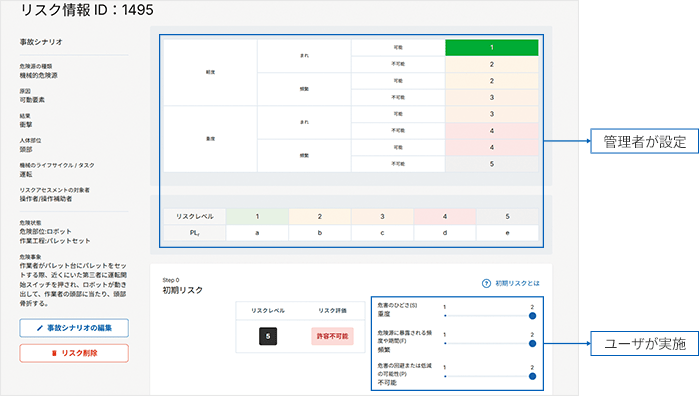Select risk level 4 in リスクレベル row
This screenshot has width=700, height=396.
pos(445,217)
